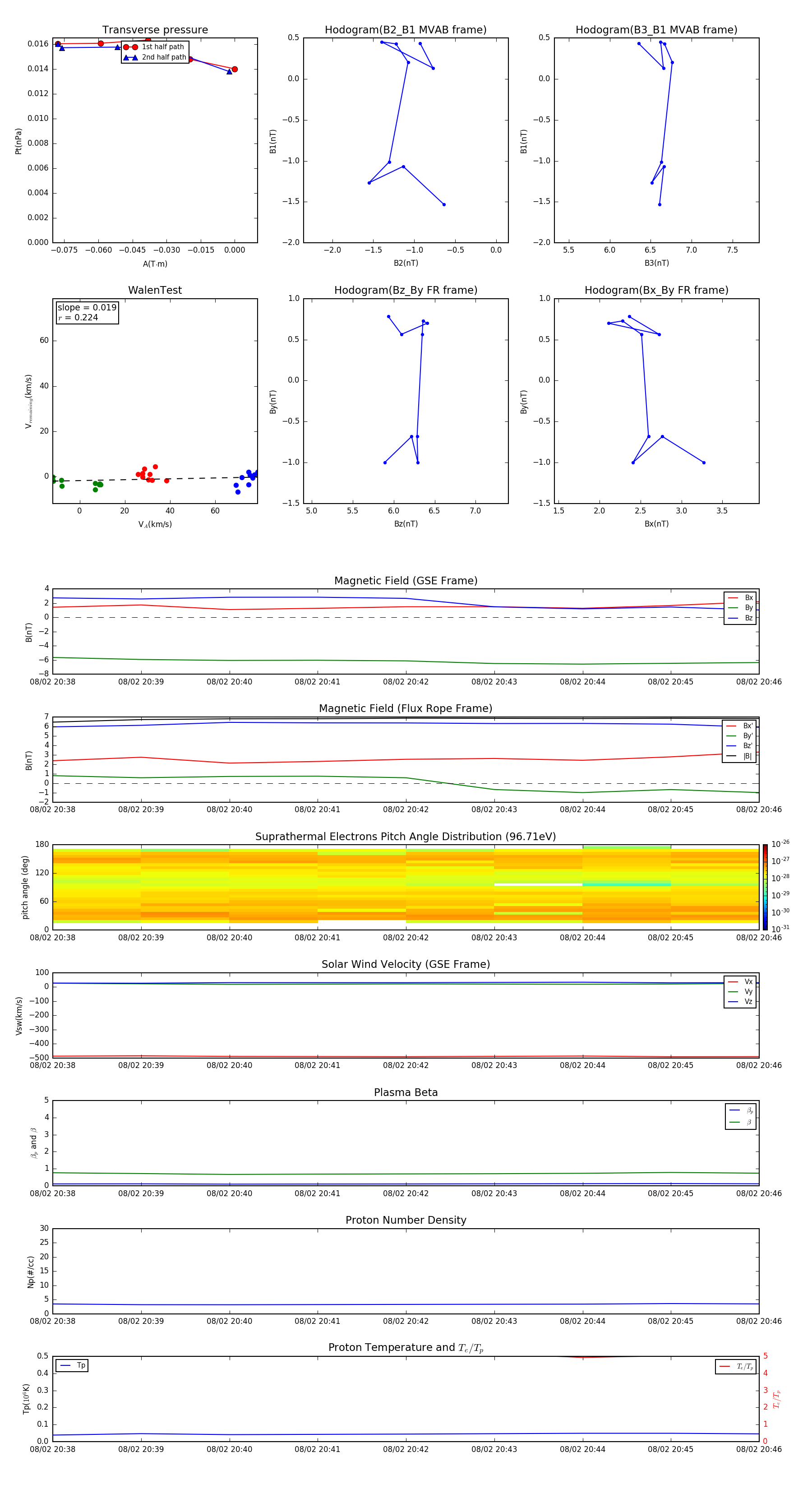The height and width of the screenshot is (1489, 812).
Task: Click the 'Vx' legend entry
Action: coord(740,981)
